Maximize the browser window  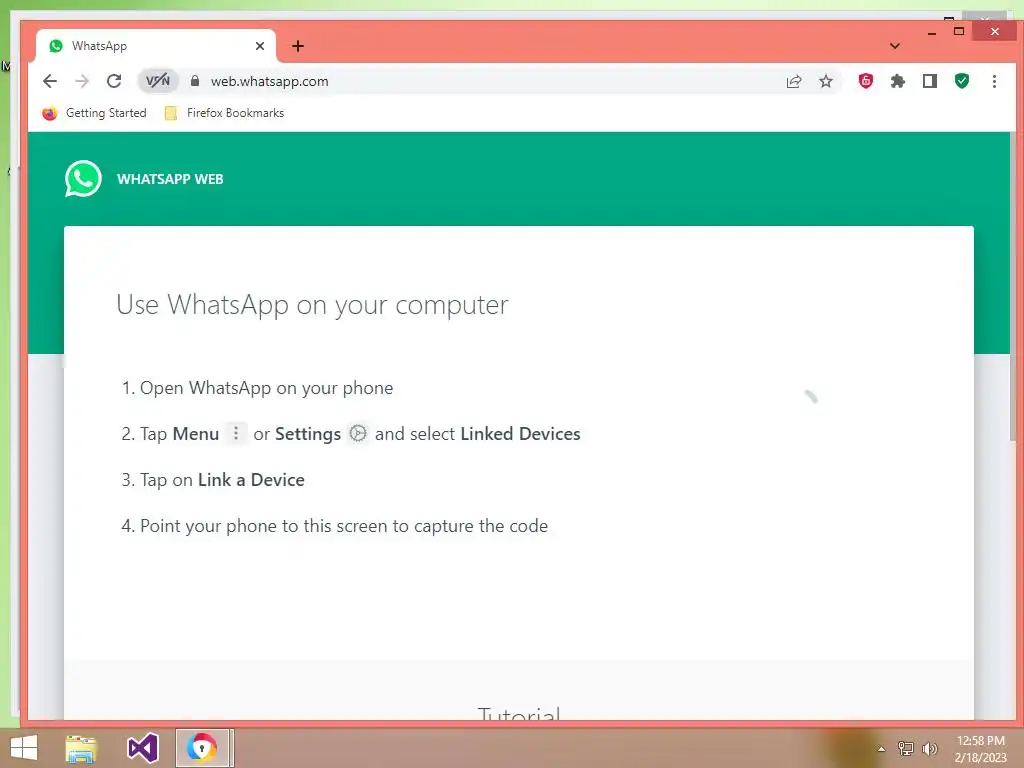point(959,31)
